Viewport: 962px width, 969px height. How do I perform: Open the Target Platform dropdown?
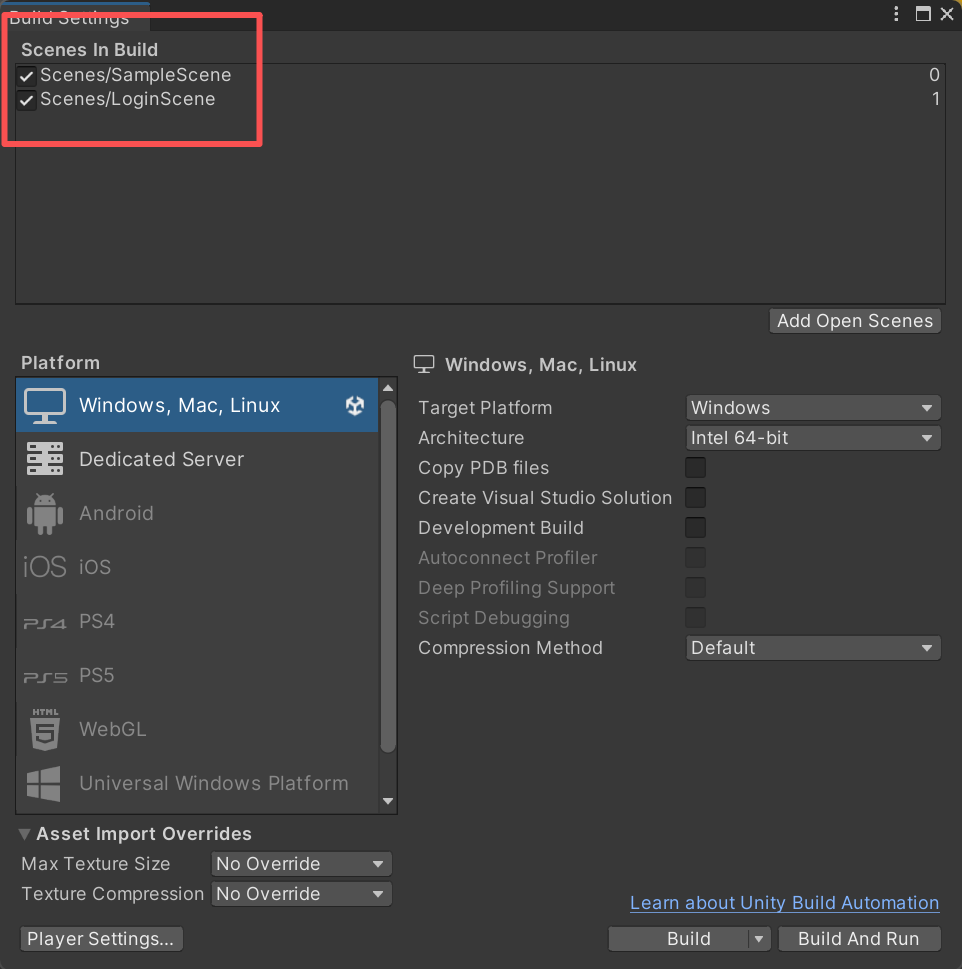tap(813, 408)
